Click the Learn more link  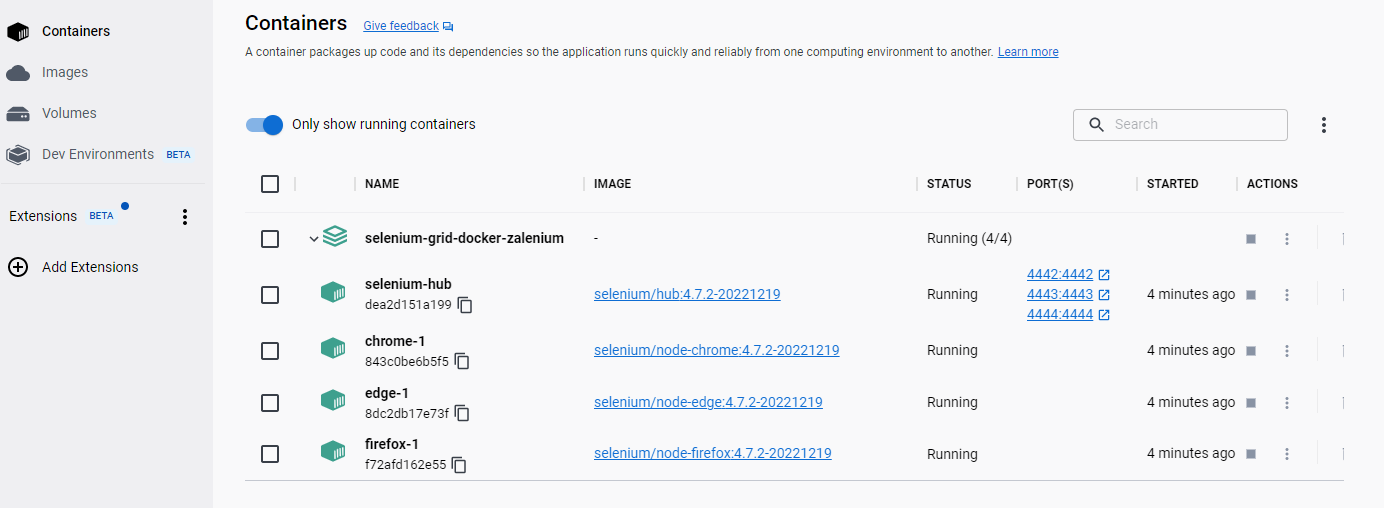click(1028, 52)
